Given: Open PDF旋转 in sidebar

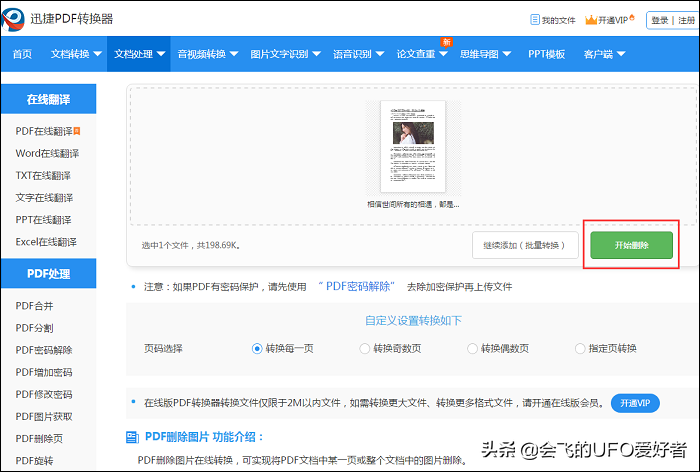Looking at the screenshot, I should [x=34, y=460].
